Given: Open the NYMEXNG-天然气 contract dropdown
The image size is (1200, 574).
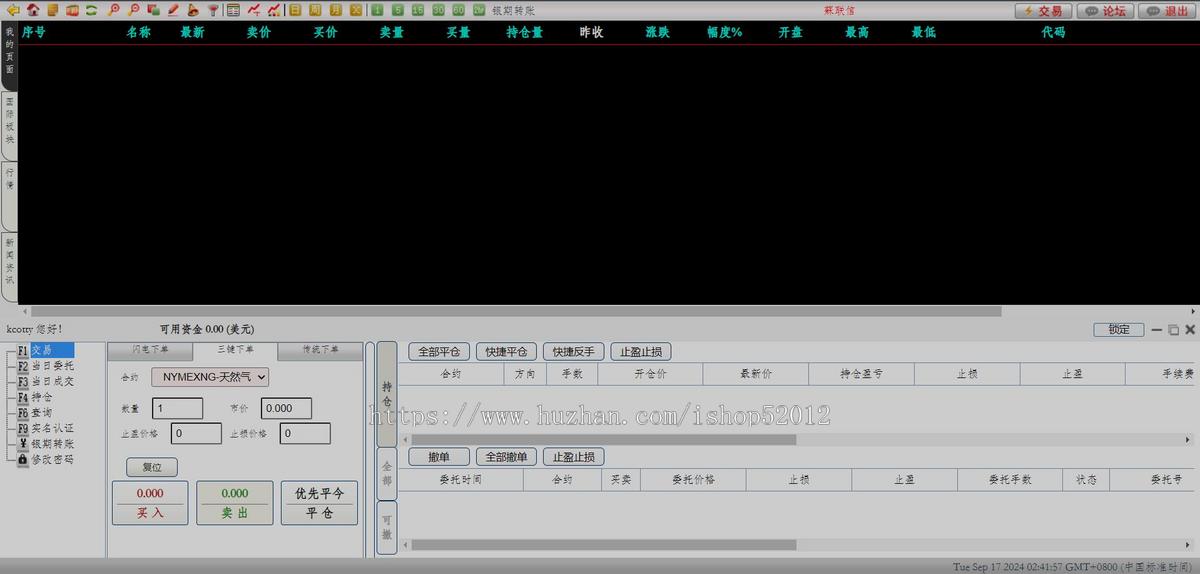Looking at the screenshot, I should [210, 377].
